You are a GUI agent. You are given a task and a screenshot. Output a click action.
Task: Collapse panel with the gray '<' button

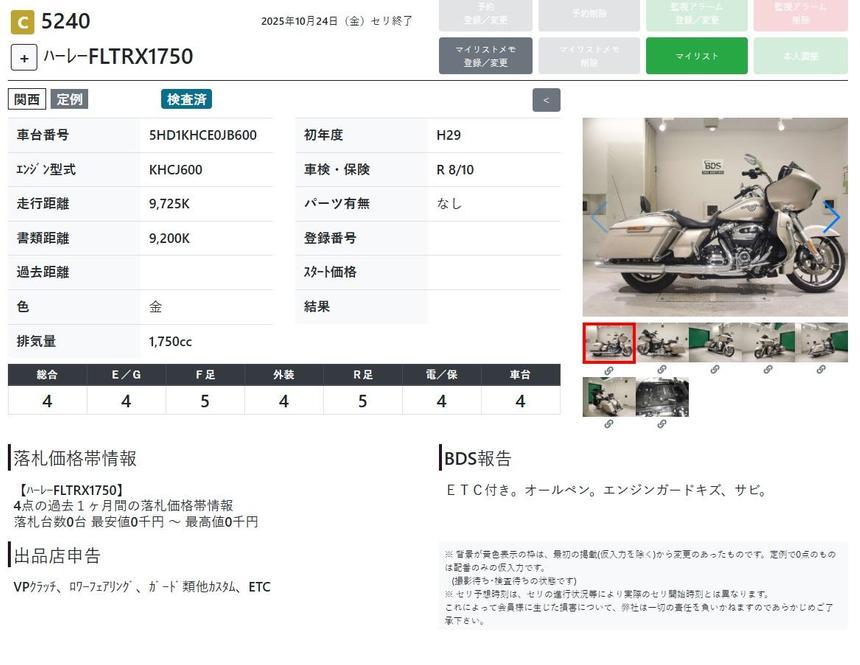[546, 100]
